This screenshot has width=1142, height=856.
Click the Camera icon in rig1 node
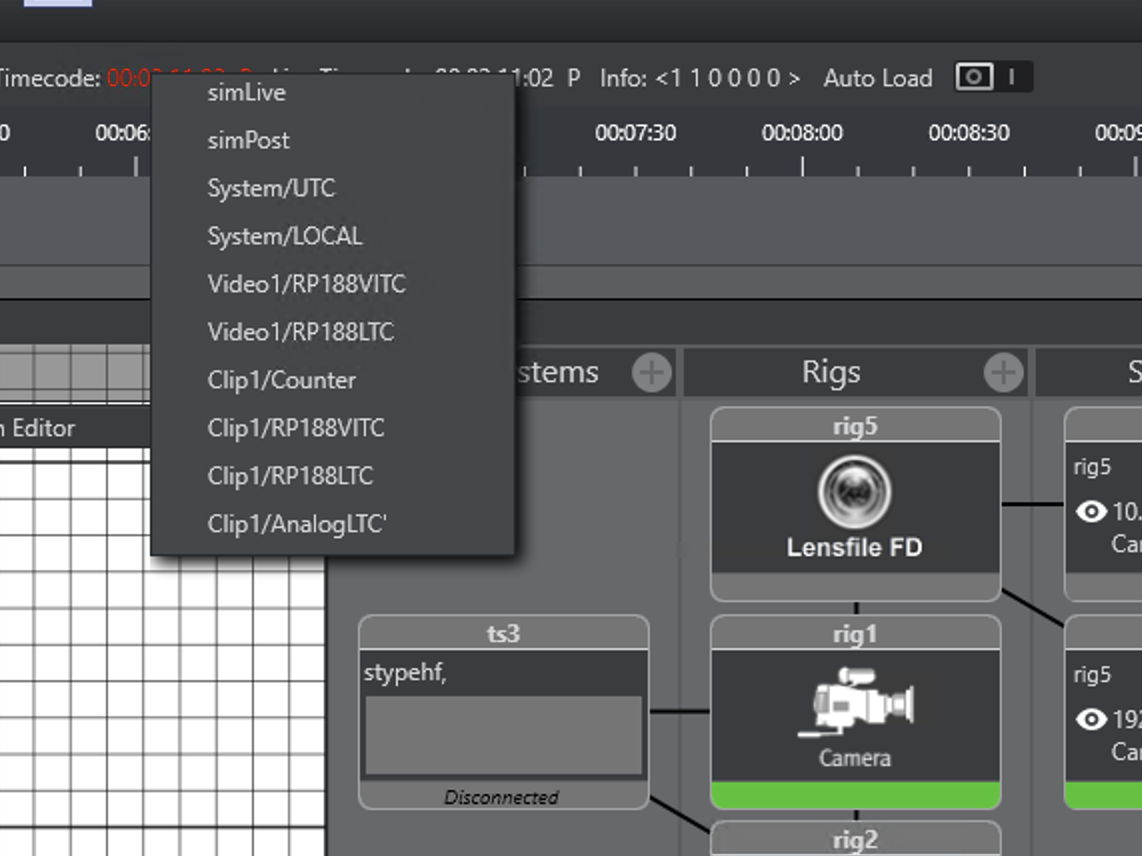click(855, 702)
